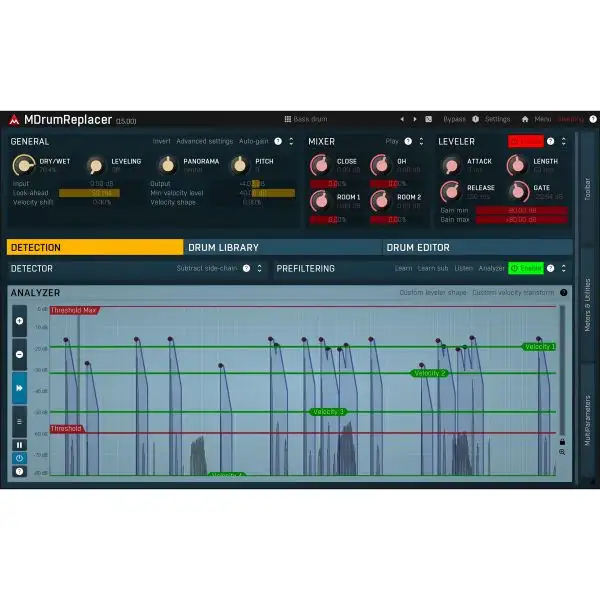The image size is (600, 600).
Task: Click Custom velocity transform
Action: click(x=513, y=292)
